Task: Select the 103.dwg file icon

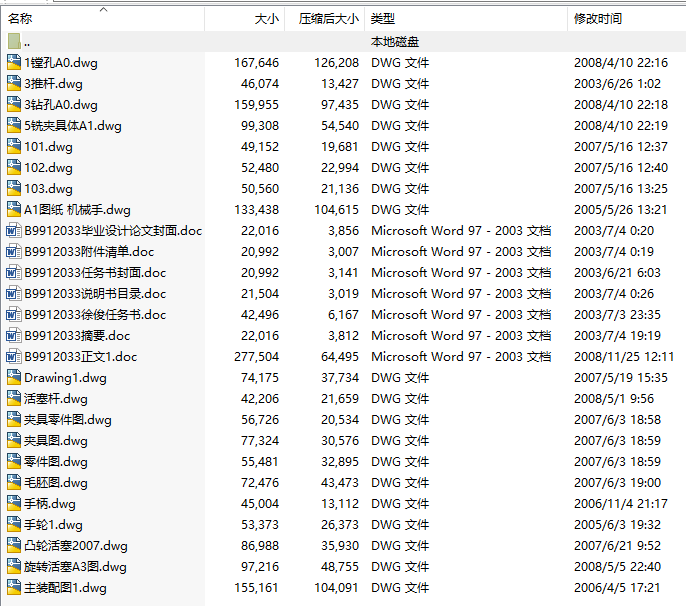Action: click(x=14, y=189)
